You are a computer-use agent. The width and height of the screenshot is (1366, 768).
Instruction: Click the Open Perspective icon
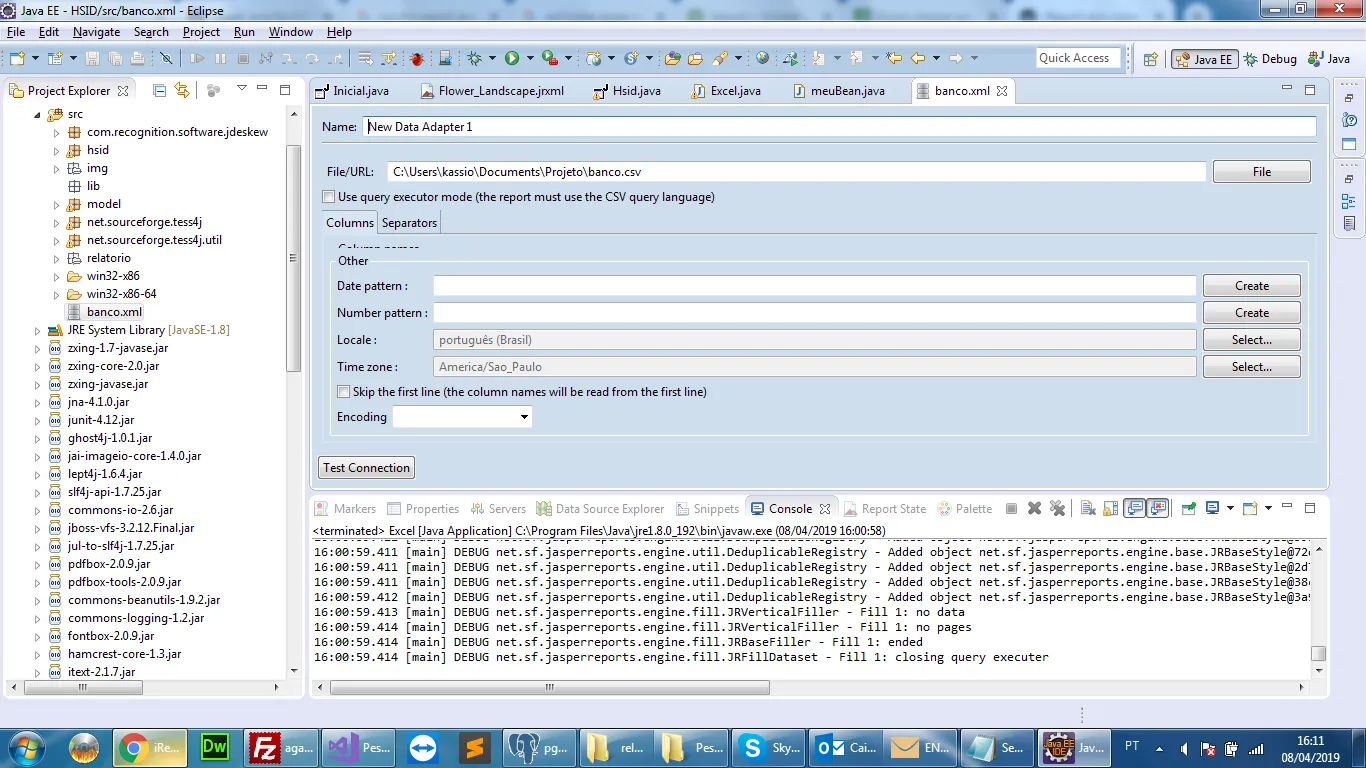click(x=1151, y=59)
